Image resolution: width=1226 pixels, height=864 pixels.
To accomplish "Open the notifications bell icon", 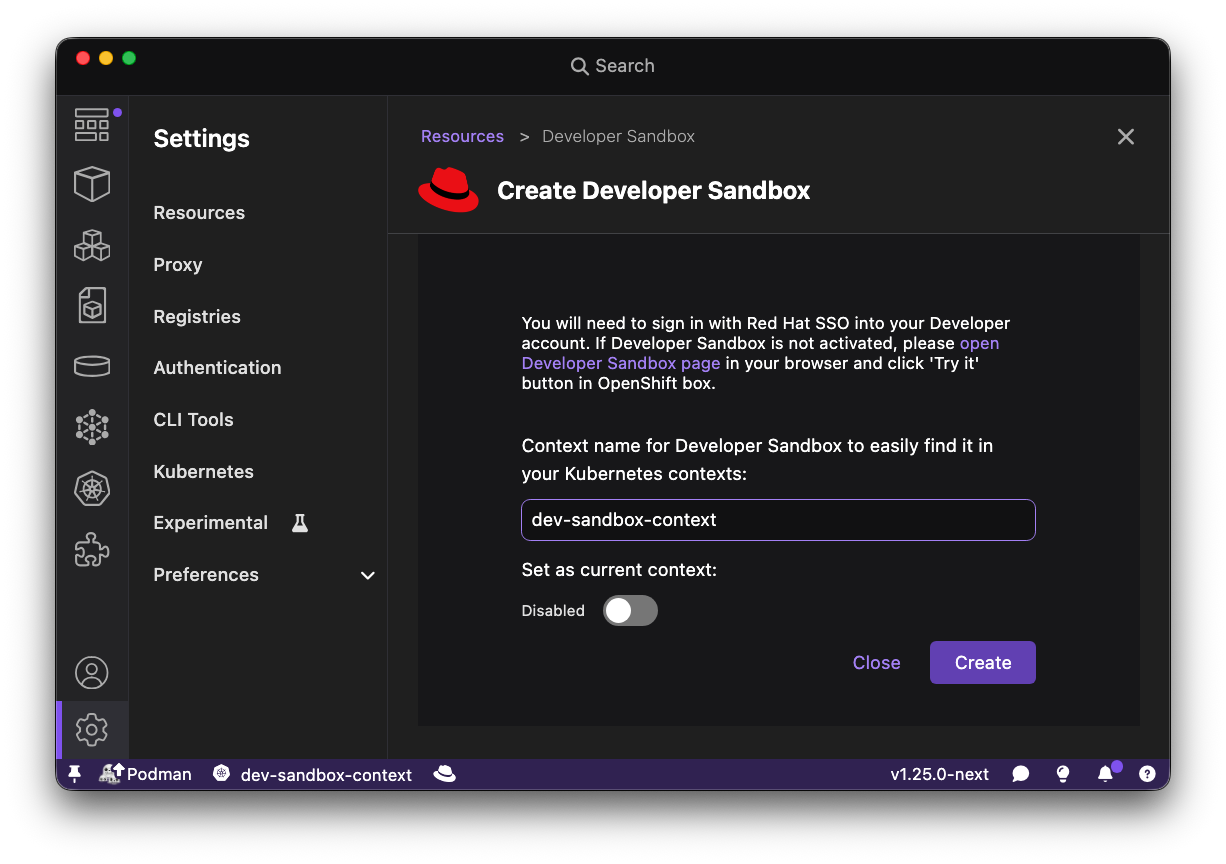I will [x=1105, y=774].
